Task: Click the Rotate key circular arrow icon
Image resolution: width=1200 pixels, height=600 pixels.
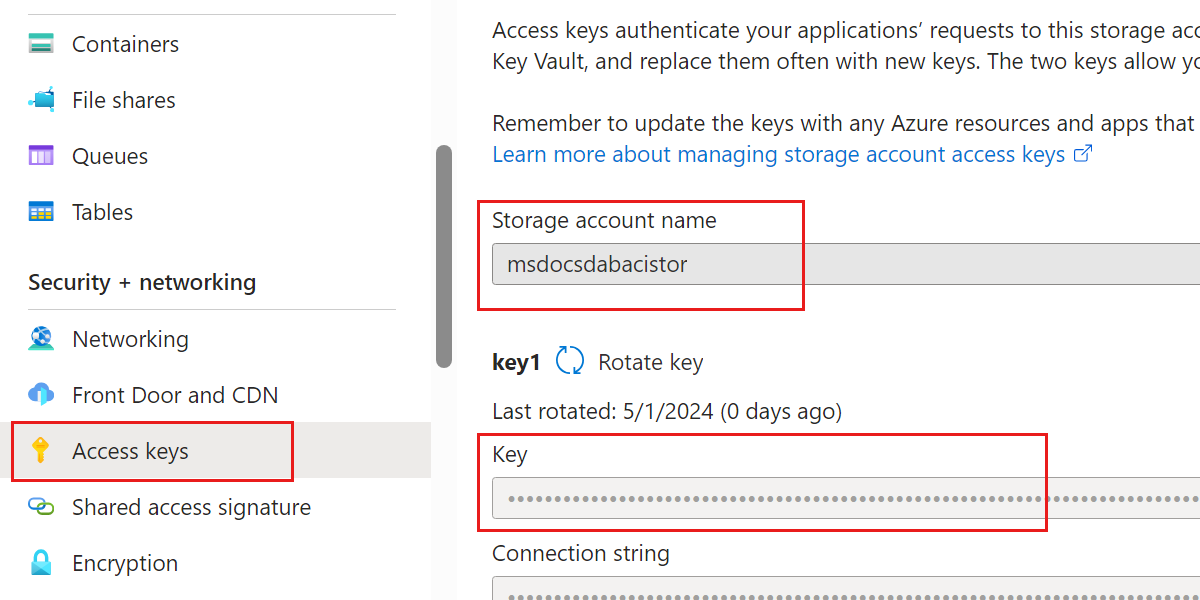Action: click(569, 361)
